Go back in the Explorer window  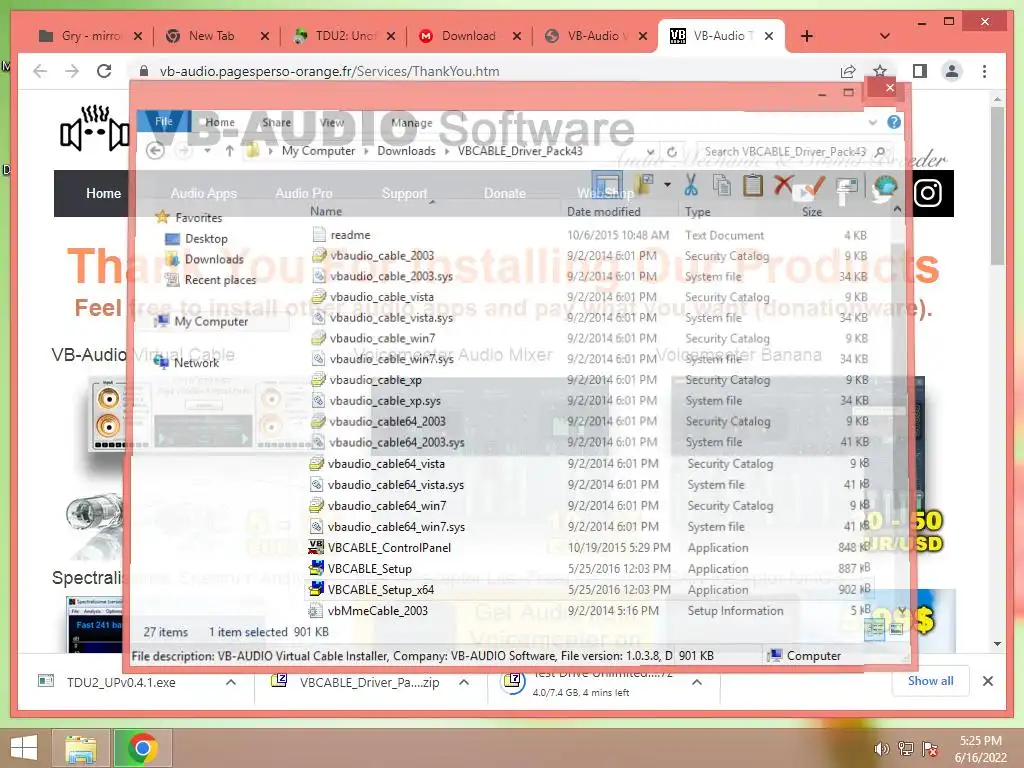[155, 151]
